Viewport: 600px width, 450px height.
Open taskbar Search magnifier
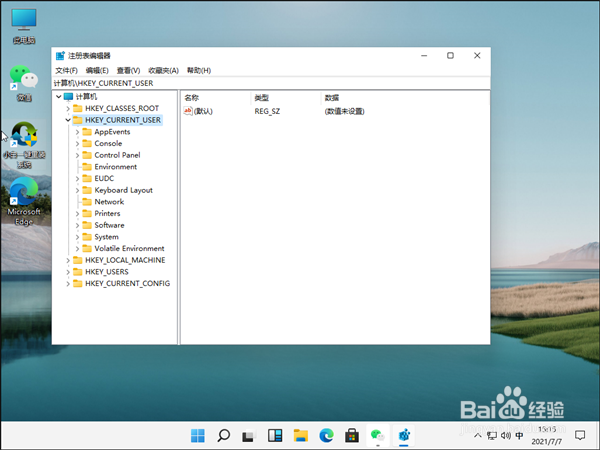coord(223,435)
